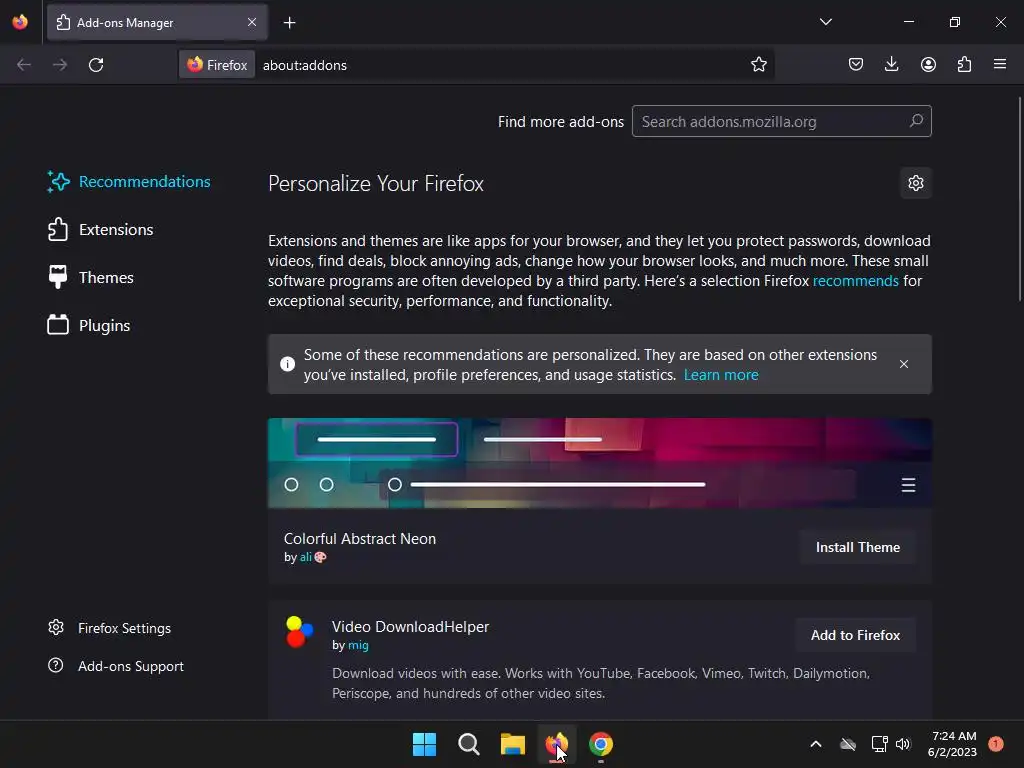The image size is (1024, 768).
Task: Open the new tab button
Action: click(x=289, y=23)
